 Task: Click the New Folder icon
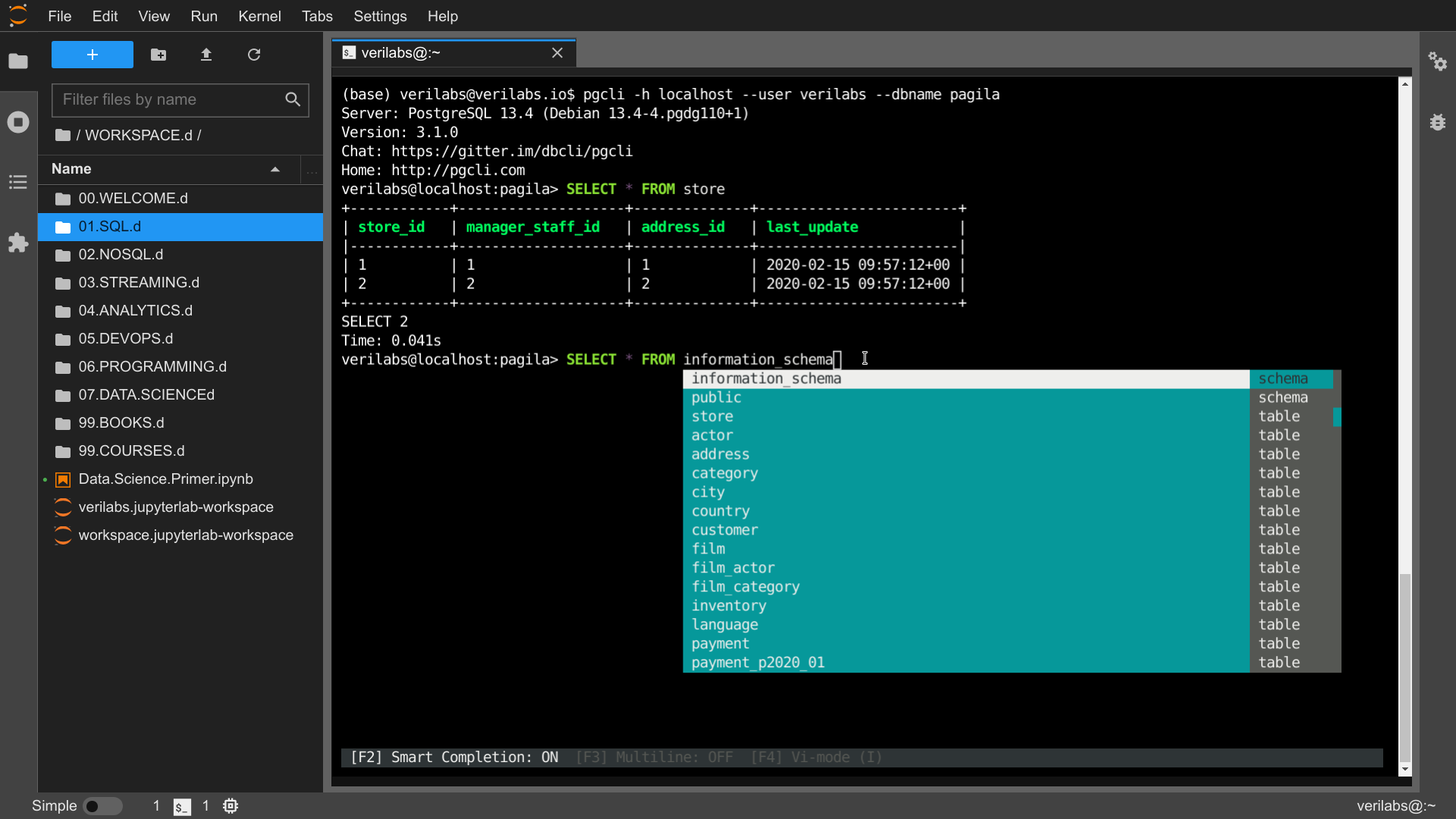[x=158, y=55]
